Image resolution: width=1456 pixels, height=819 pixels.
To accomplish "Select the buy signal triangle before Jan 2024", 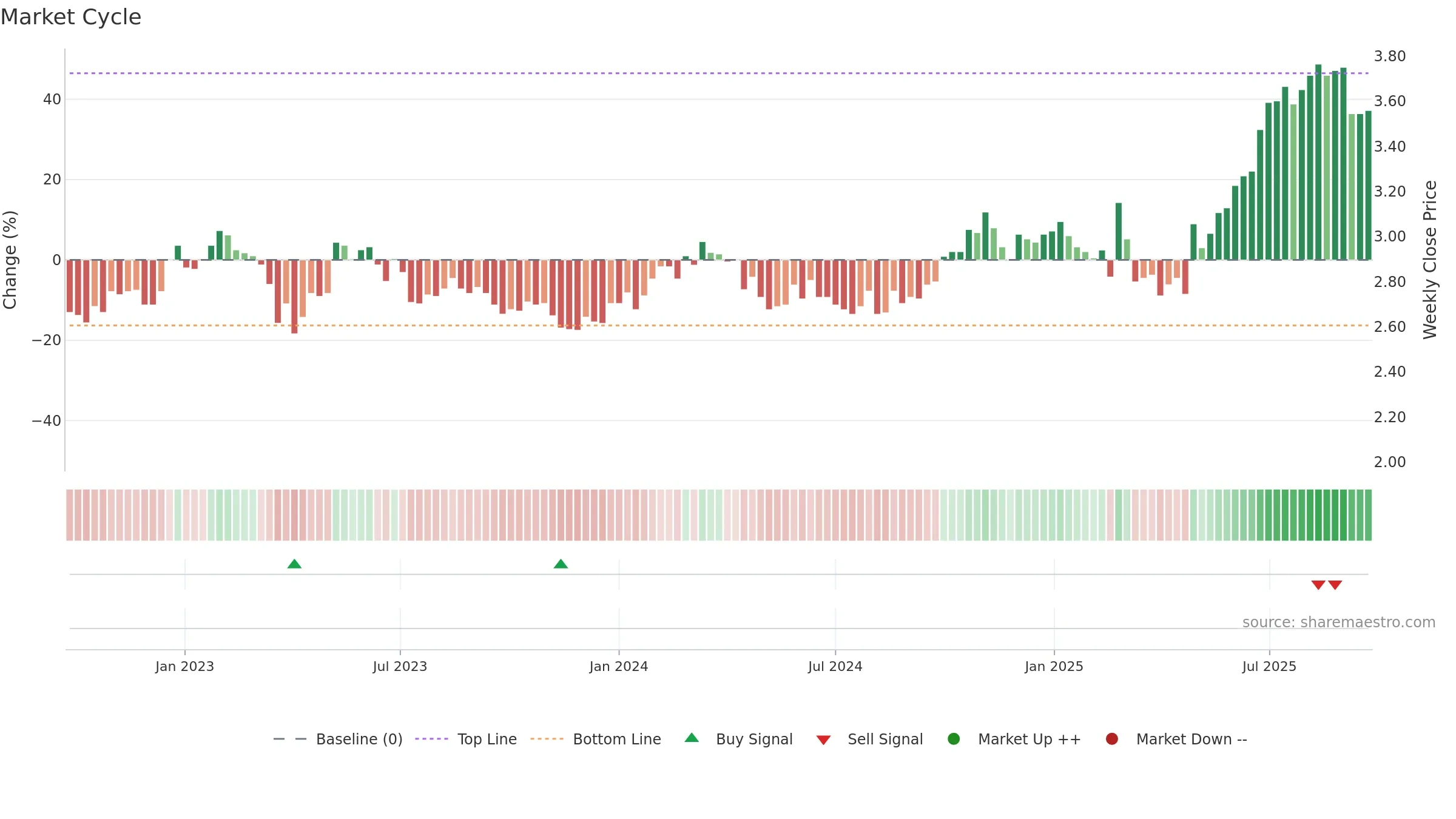I will pos(561,564).
